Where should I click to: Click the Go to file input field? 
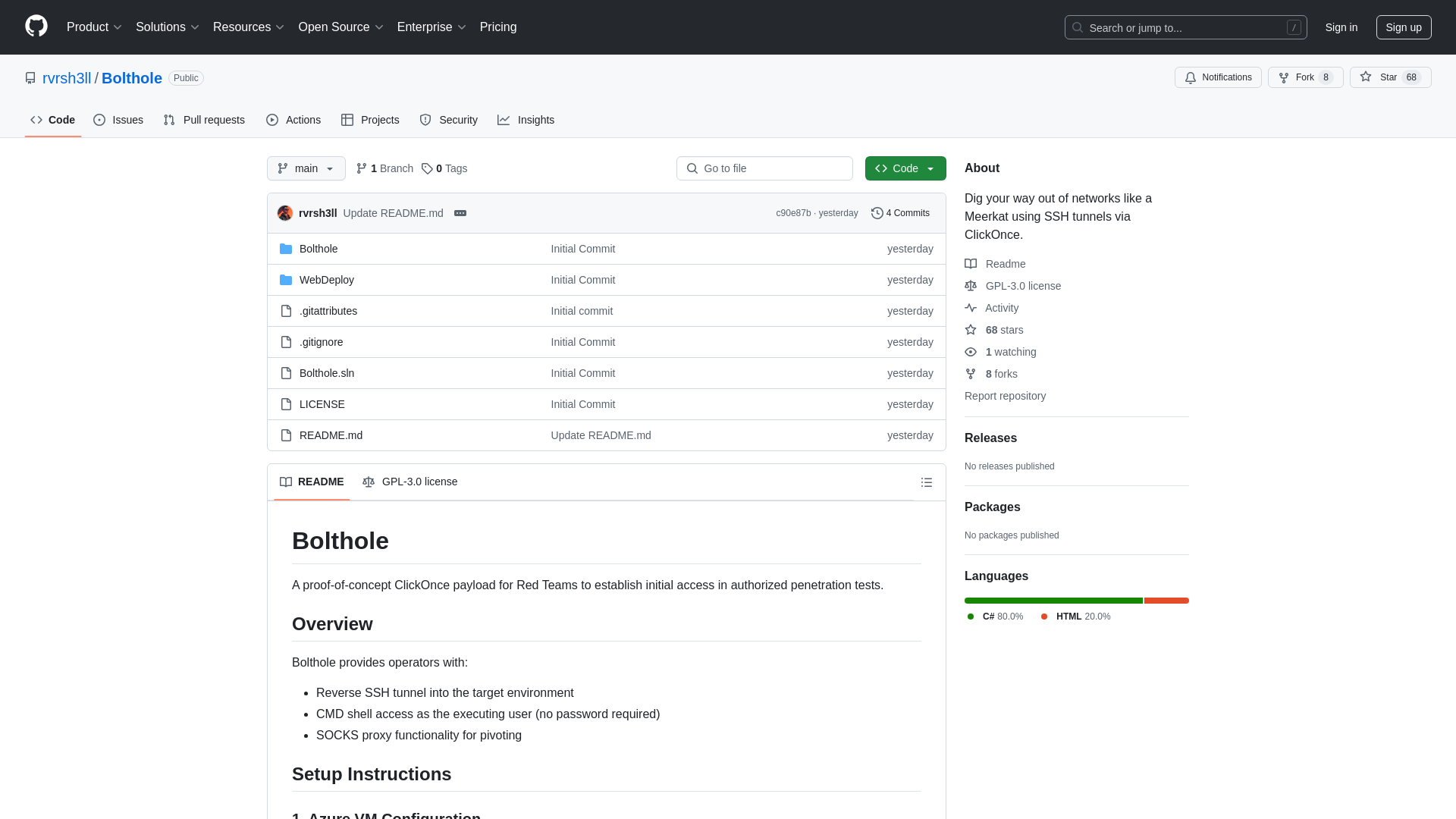pyautogui.click(x=764, y=168)
